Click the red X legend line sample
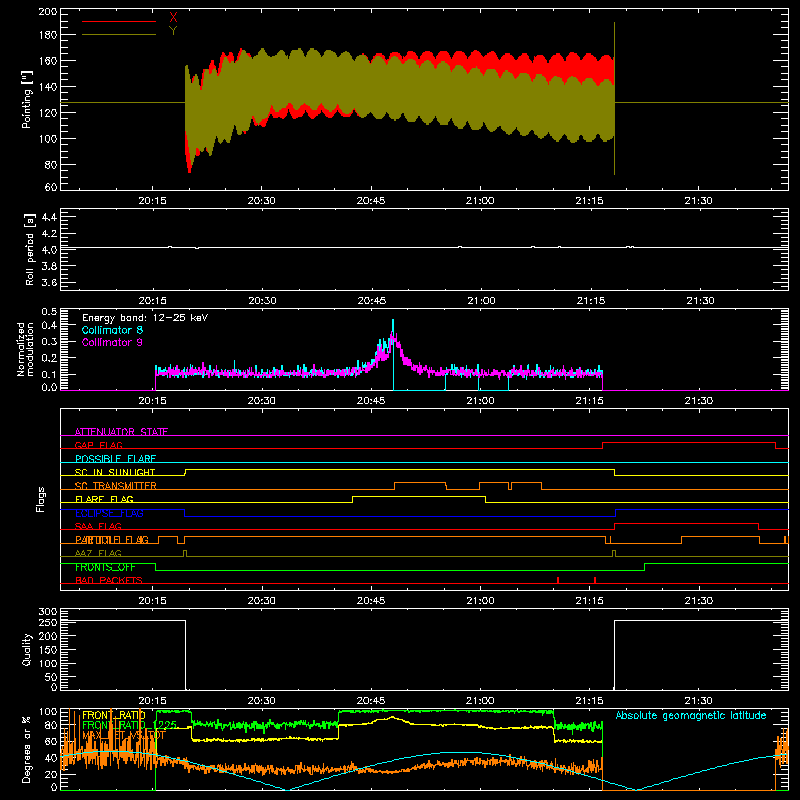This screenshot has width=800, height=800. point(119,21)
